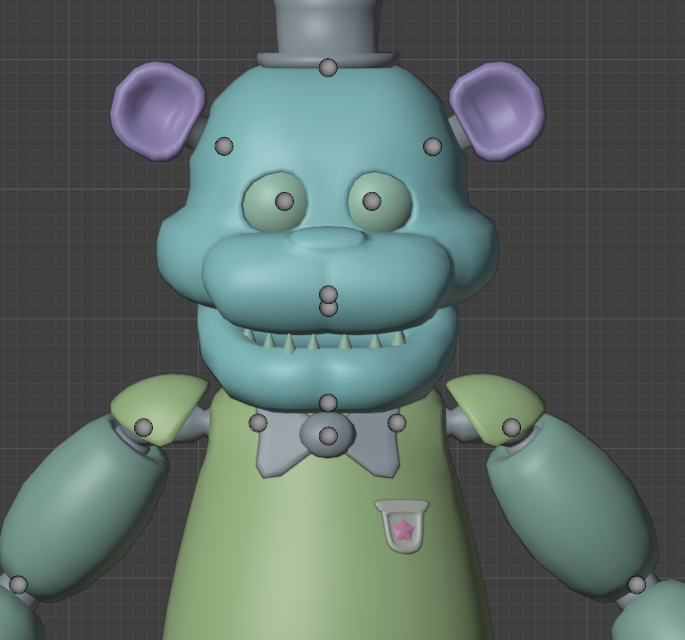Click the elbow control on the left arm
Viewport: 685px width, 640px height.
pos(18,585)
